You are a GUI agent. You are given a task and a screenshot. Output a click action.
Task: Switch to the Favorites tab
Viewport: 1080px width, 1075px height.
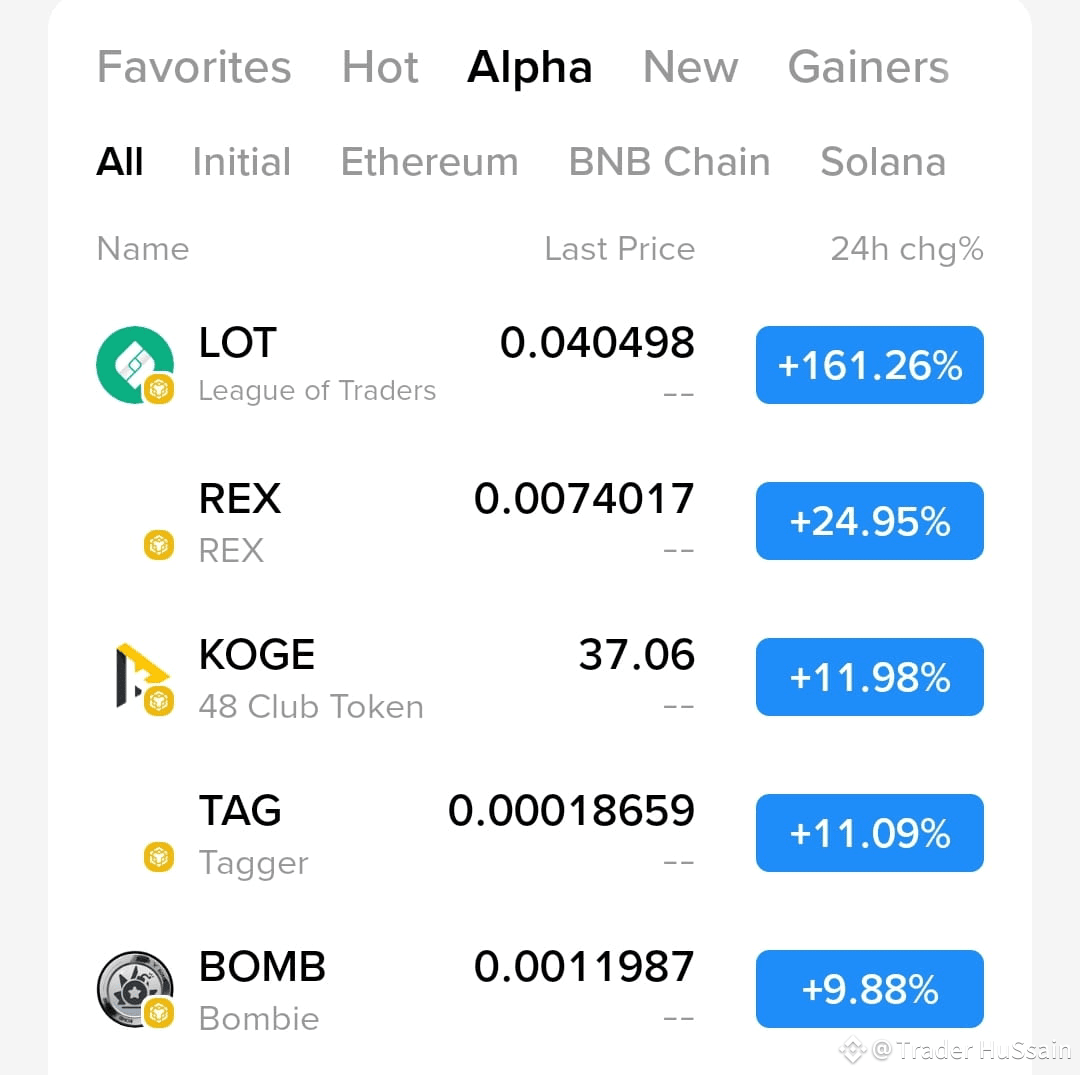coord(193,67)
